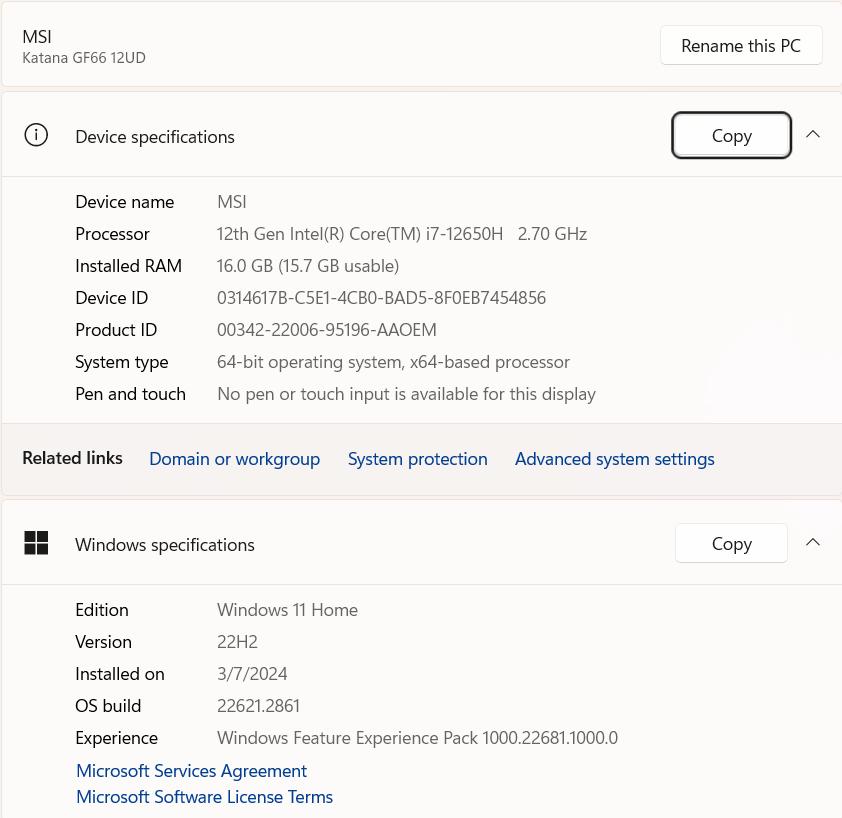The image size is (842, 818).
Task: Click the Rename this PC button
Action: point(741,46)
